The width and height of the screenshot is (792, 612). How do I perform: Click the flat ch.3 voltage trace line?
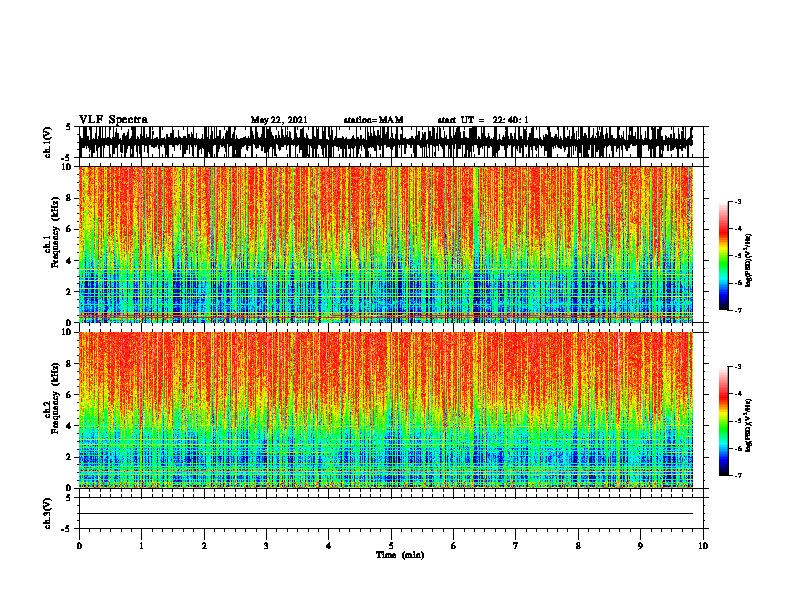386,514
